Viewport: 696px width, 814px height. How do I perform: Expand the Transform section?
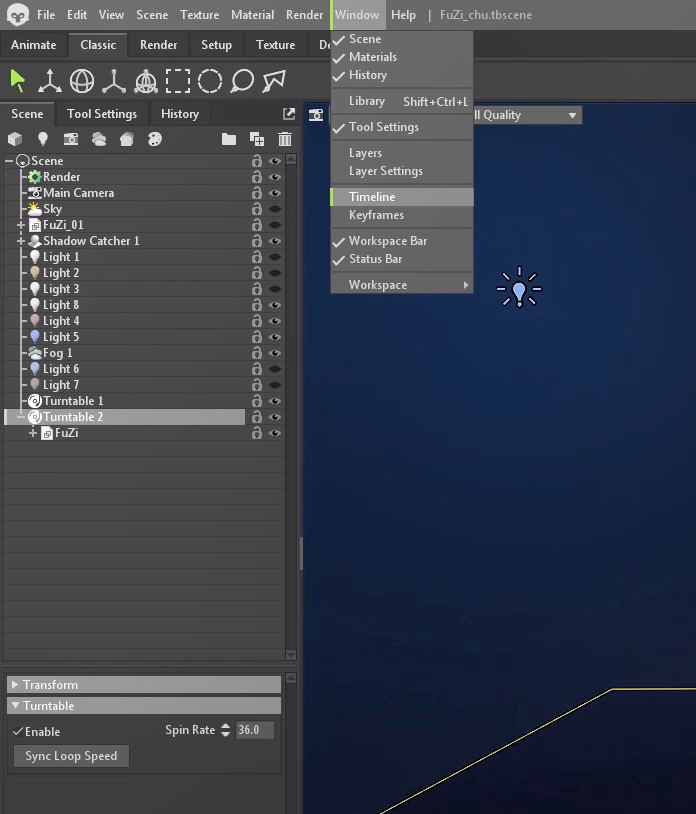15,685
